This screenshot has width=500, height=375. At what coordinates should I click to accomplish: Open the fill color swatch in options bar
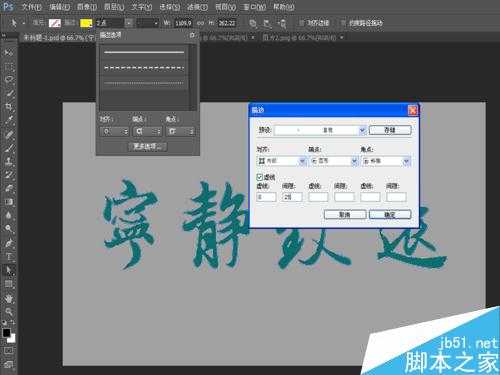click(x=55, y=23)
